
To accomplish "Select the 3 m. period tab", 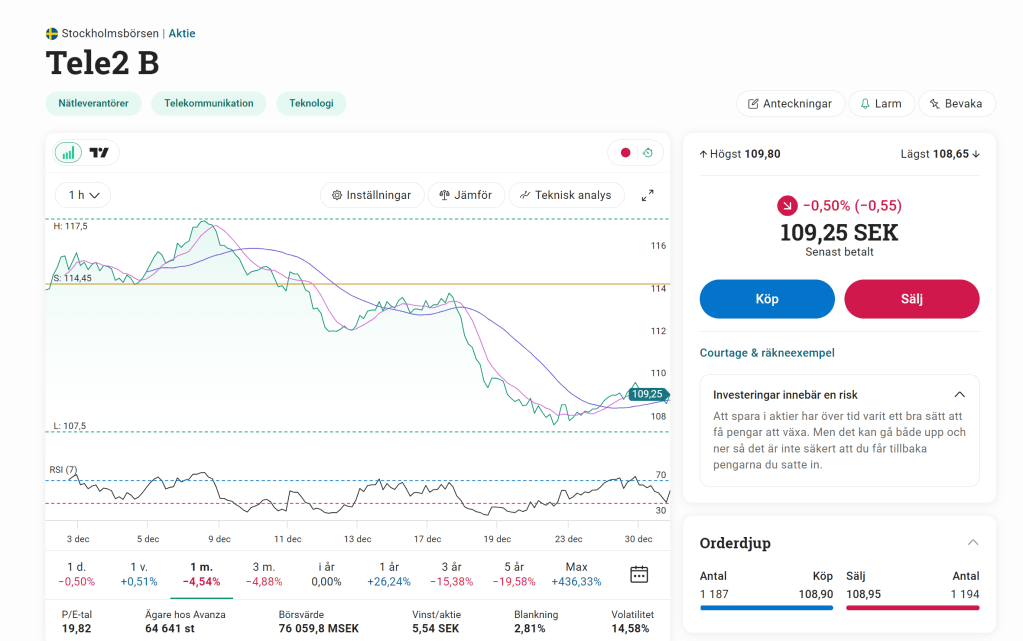I will [264, 574].
